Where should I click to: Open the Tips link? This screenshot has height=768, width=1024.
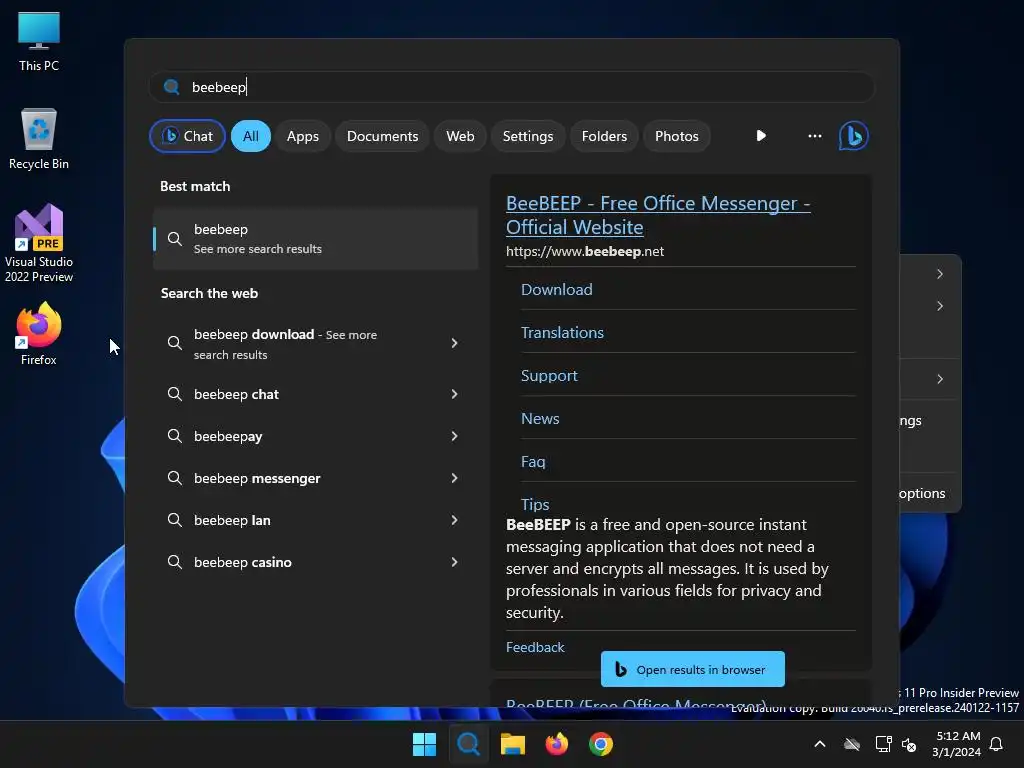[535, 504]
